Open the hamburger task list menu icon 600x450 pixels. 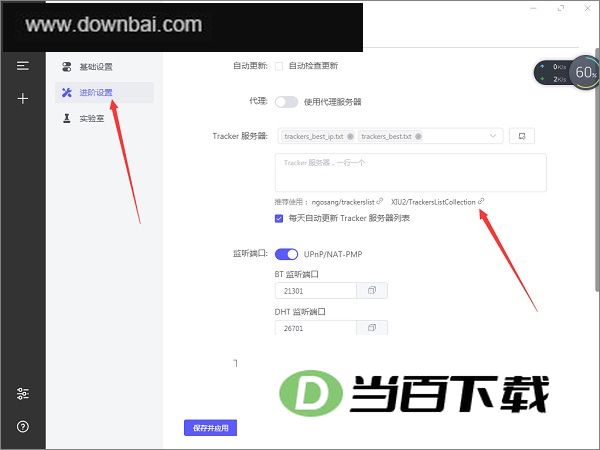(x=23, y=66)
